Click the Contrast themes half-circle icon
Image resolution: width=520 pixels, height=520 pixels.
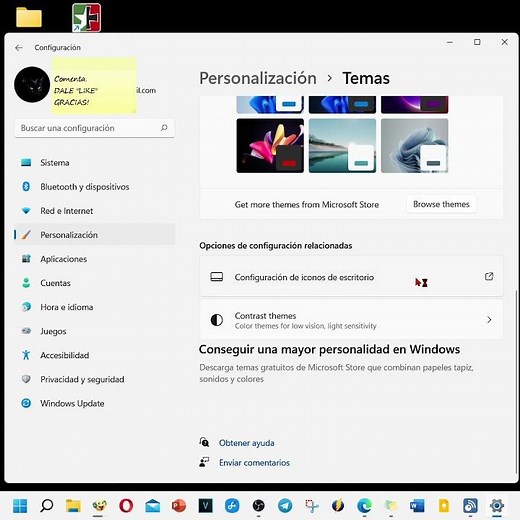pos(217,320)
